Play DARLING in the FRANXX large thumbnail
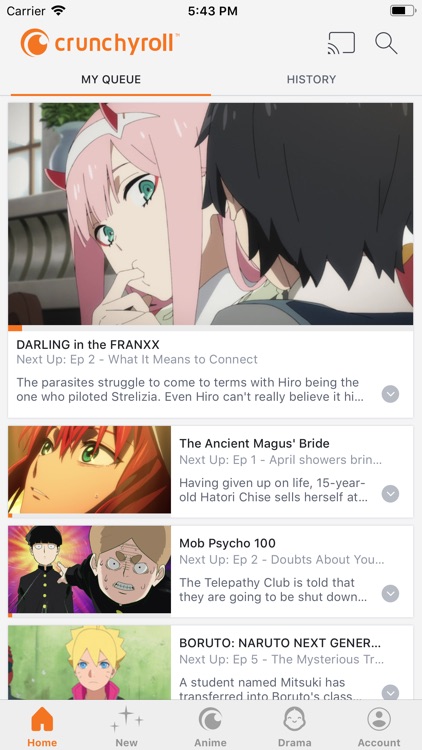The image size is (422, 750). pos(211,214)
